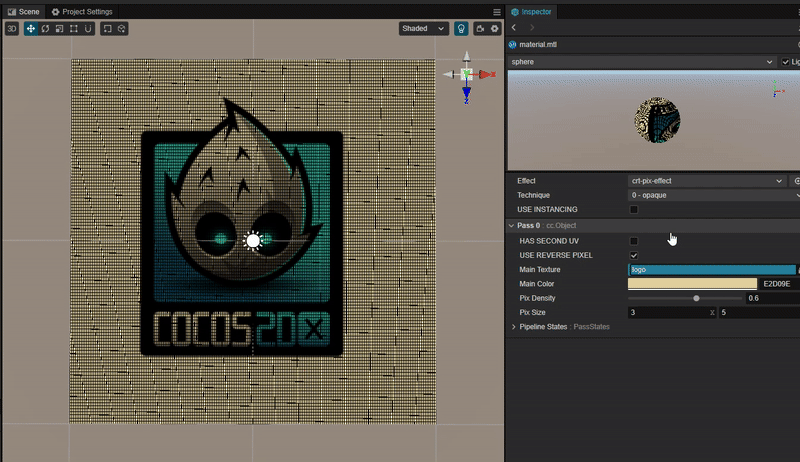Select the Rect transform tool

pos(73,29)
